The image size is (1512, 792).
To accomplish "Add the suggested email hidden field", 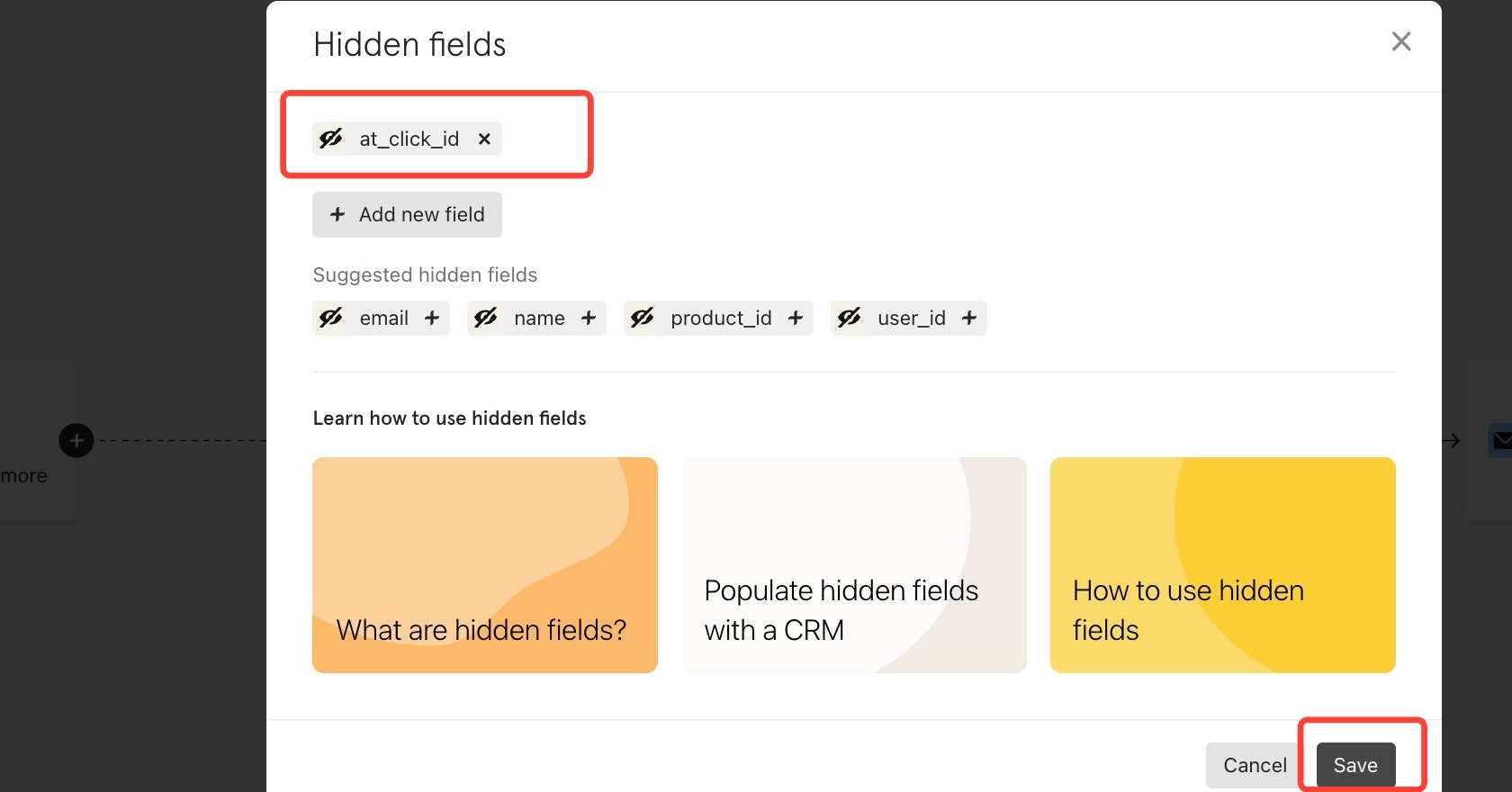I will pyautogui.click(x=432, y=318).
